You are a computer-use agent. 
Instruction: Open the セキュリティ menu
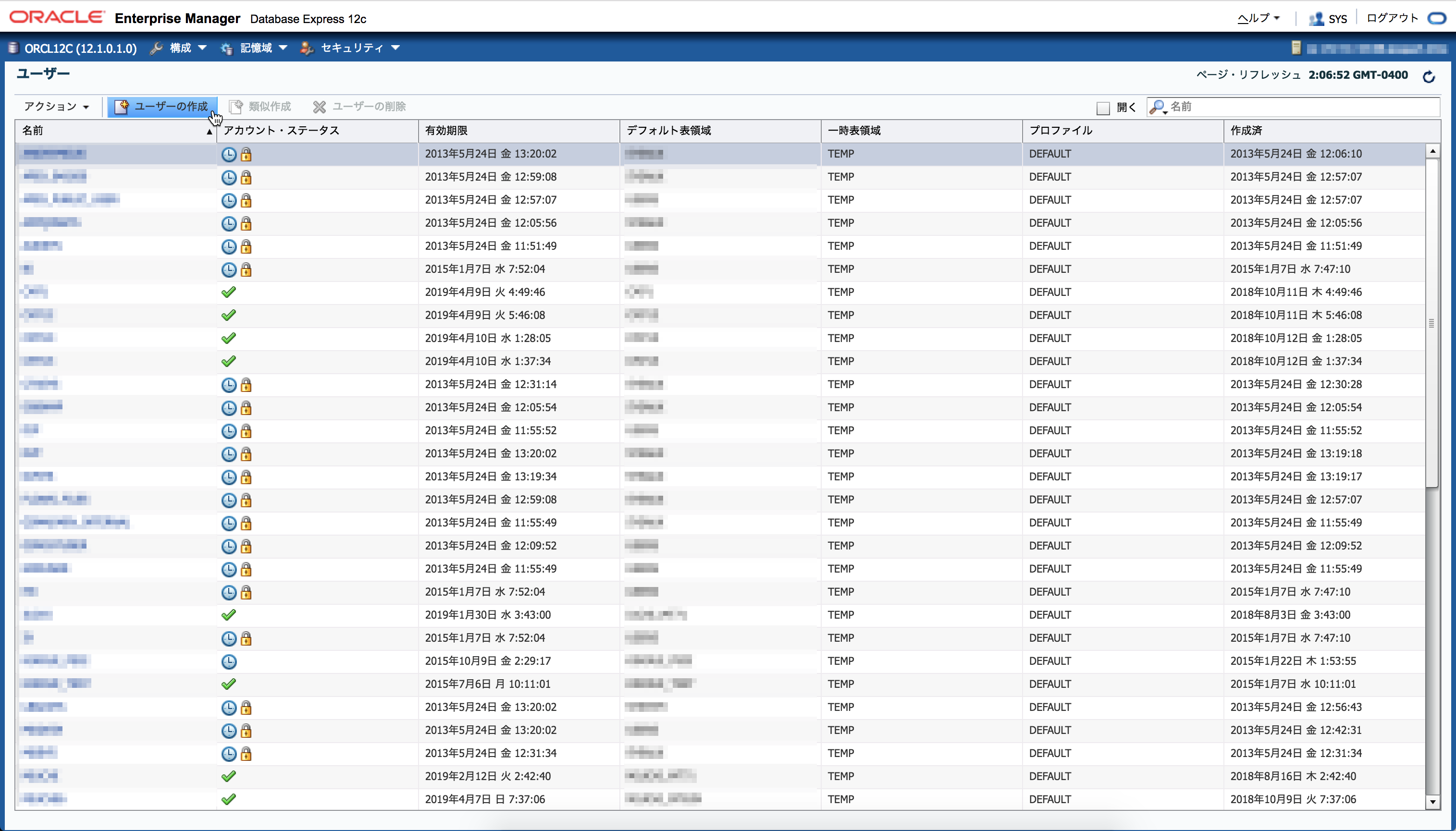pos(351,48)
